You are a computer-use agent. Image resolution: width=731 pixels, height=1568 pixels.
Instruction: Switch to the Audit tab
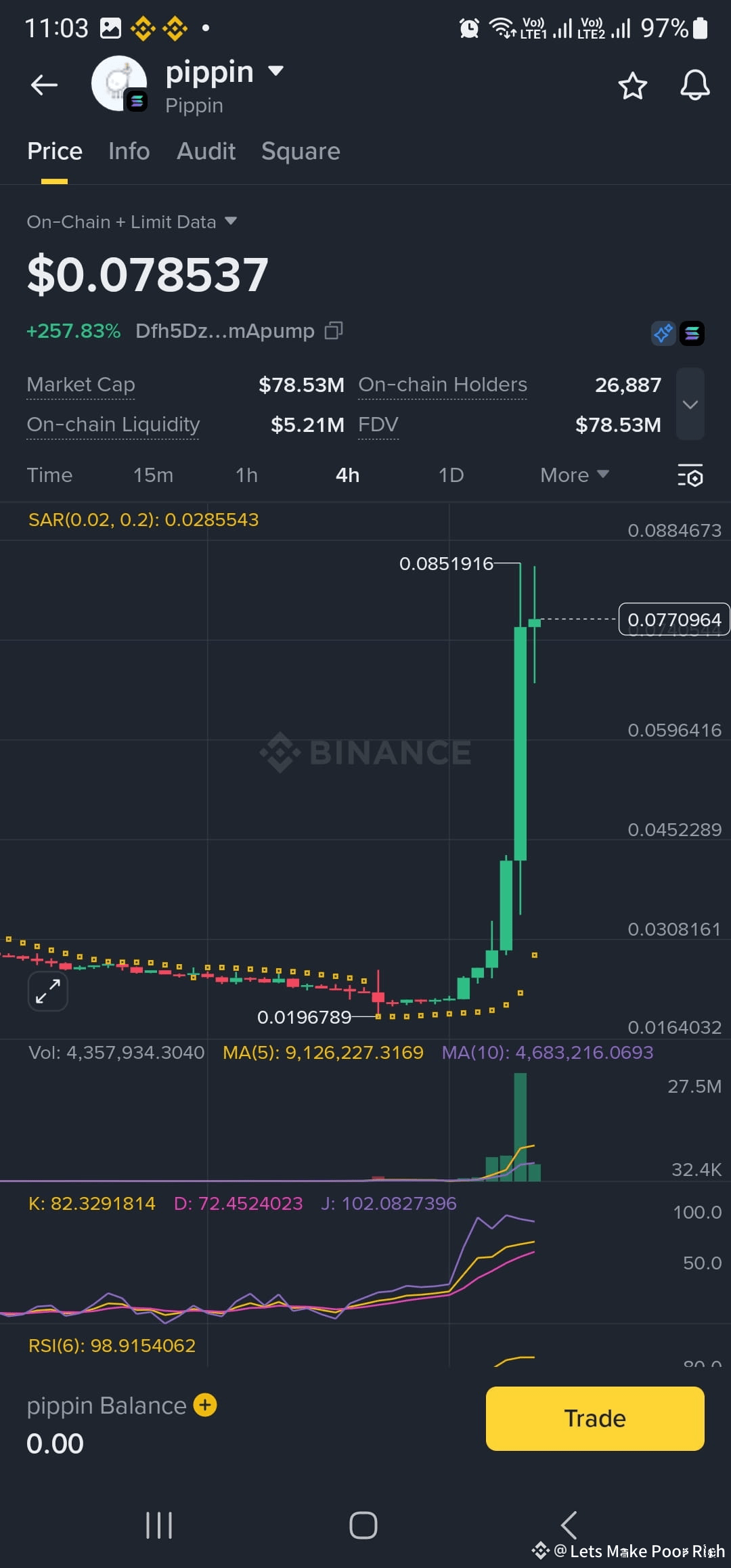pos(206,151)
